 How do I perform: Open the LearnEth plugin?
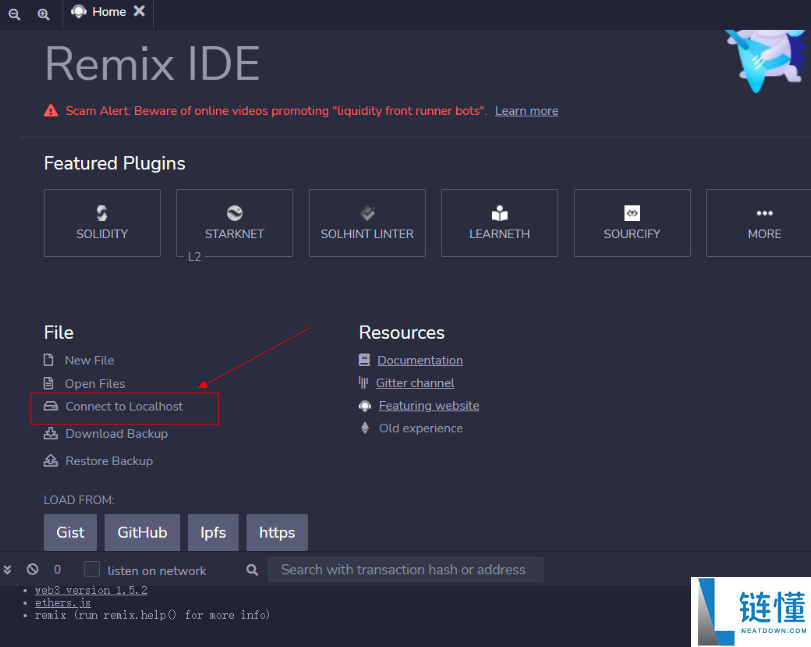pos(499,223)
